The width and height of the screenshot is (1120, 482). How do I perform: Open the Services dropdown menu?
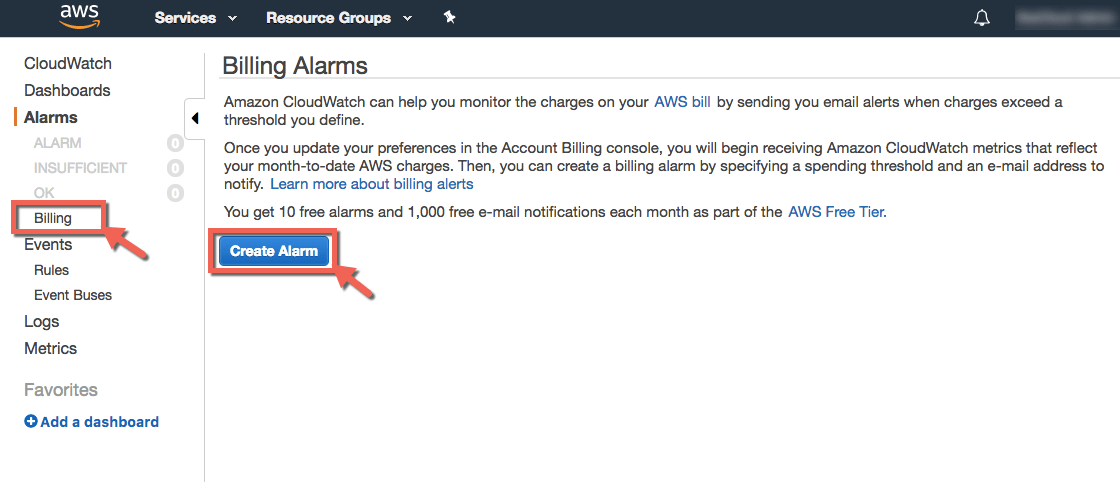tap(196, 18)
